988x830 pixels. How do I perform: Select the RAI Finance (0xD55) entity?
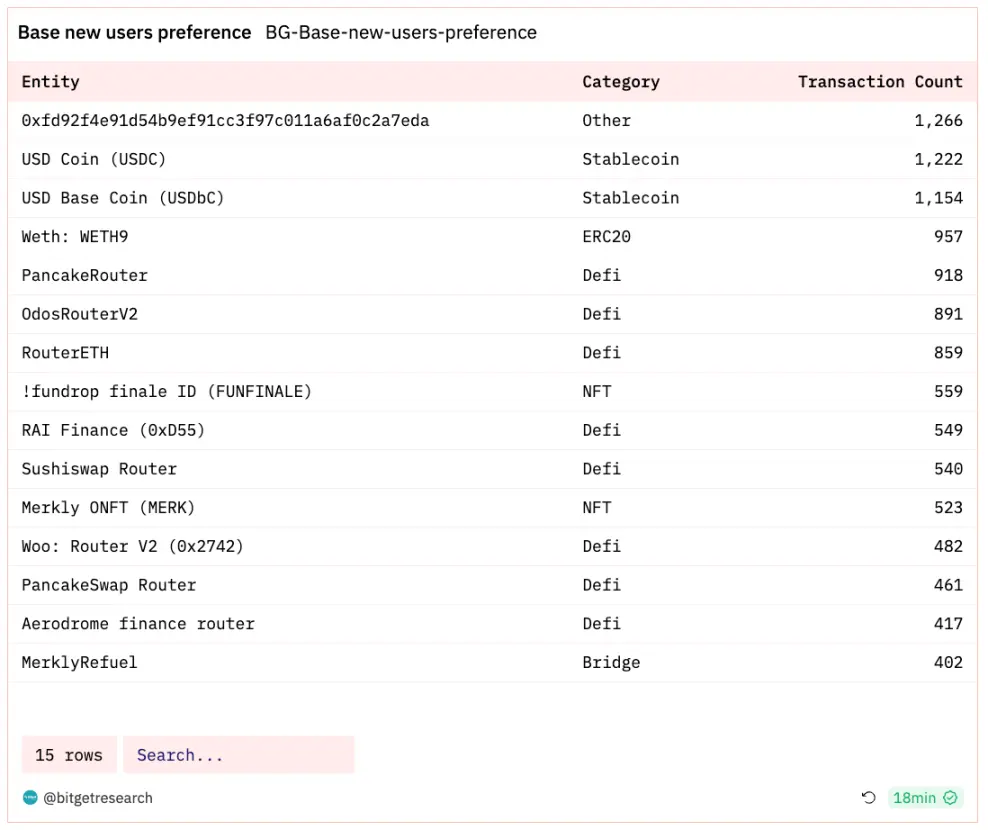[x=113, y=430]
